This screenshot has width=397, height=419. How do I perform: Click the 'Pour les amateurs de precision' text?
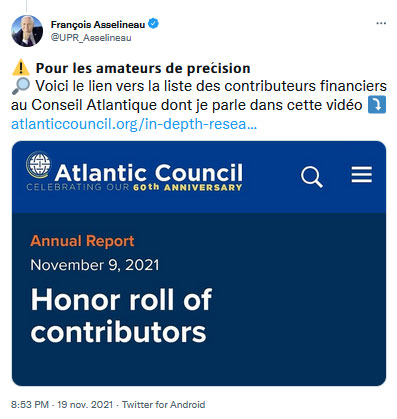pos(143,68)
